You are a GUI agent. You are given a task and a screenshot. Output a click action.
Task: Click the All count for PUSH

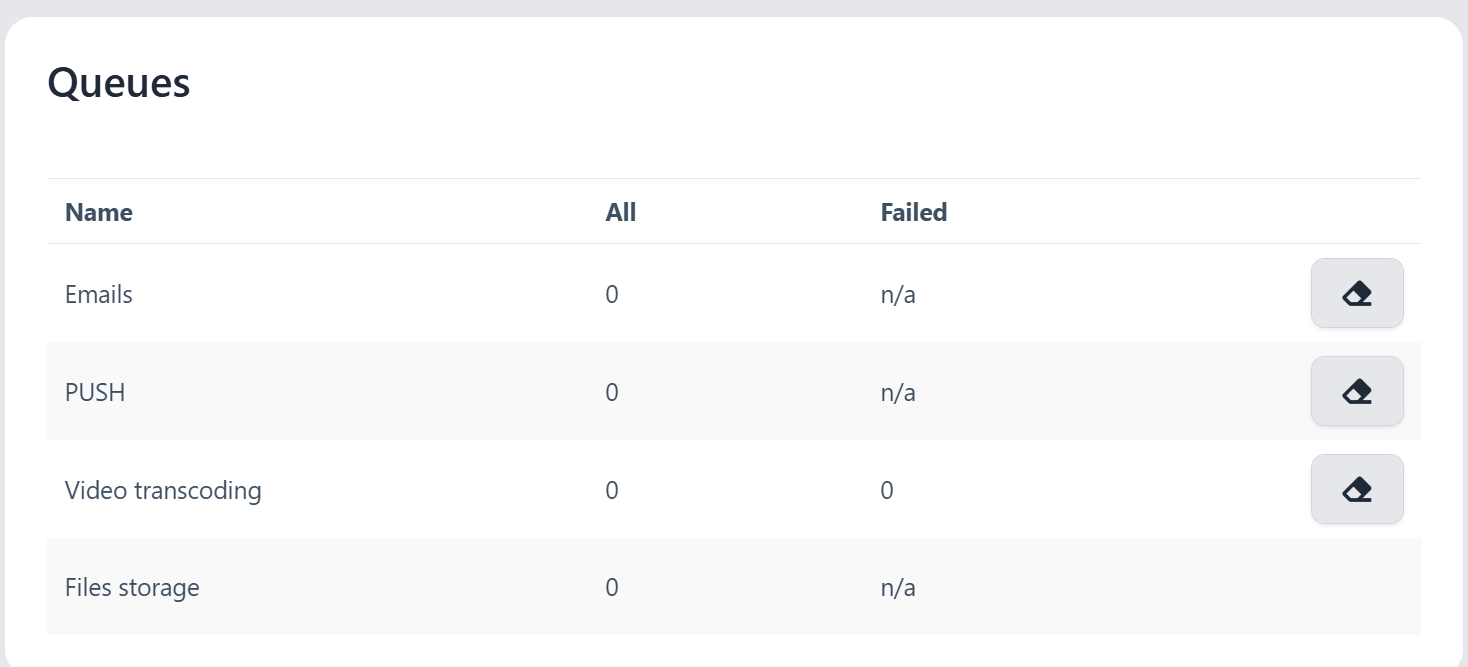pyautogui.click(x=612, y=393)
